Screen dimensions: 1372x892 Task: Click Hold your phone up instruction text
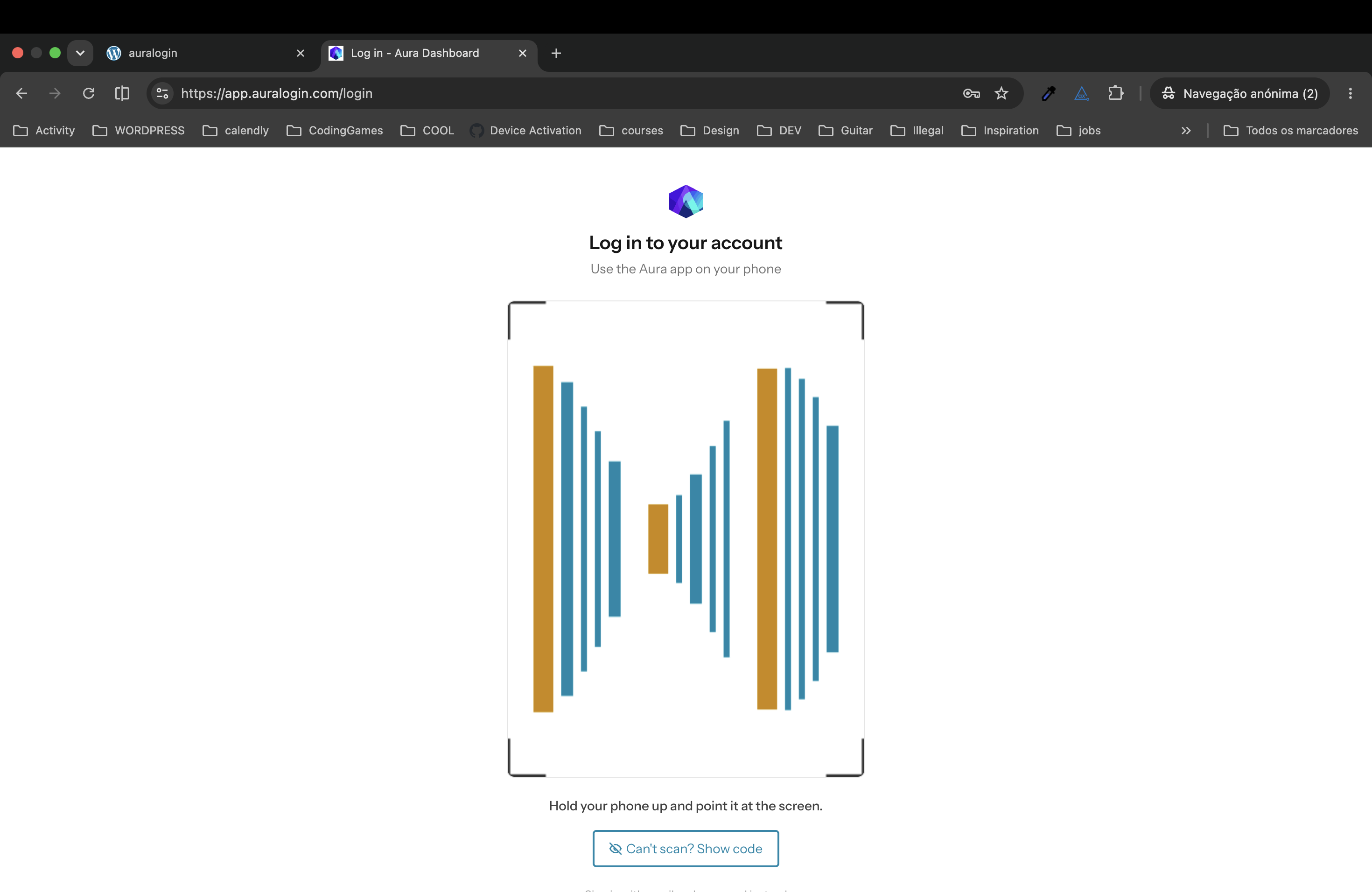(x=686, y=806)
